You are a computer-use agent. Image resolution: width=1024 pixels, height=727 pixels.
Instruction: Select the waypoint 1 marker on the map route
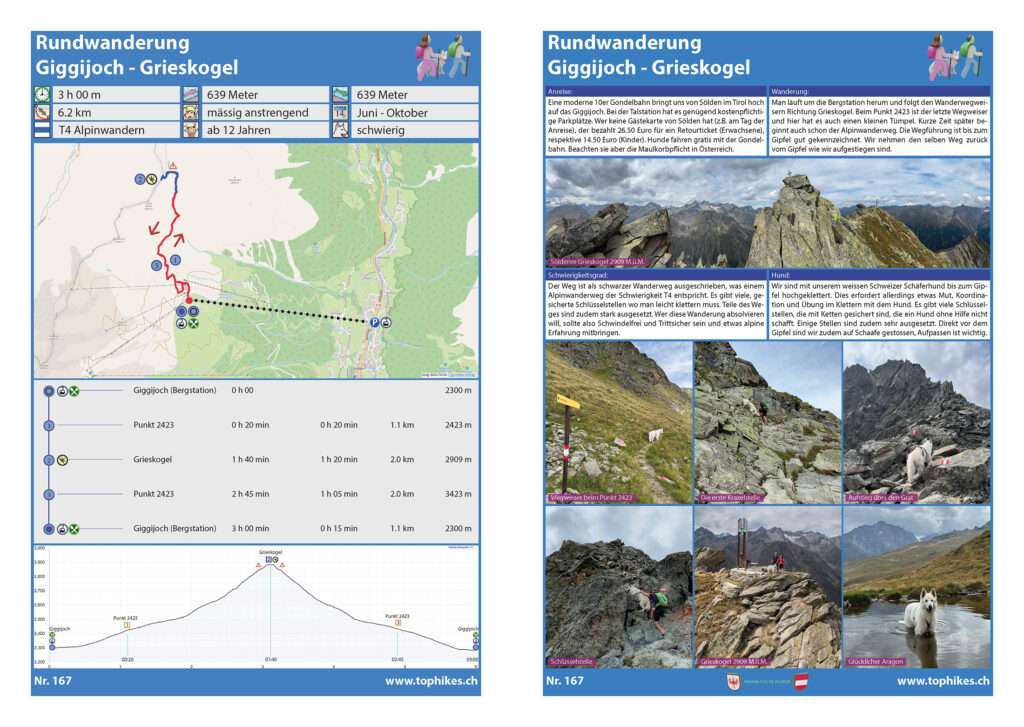tap(176, 261)
